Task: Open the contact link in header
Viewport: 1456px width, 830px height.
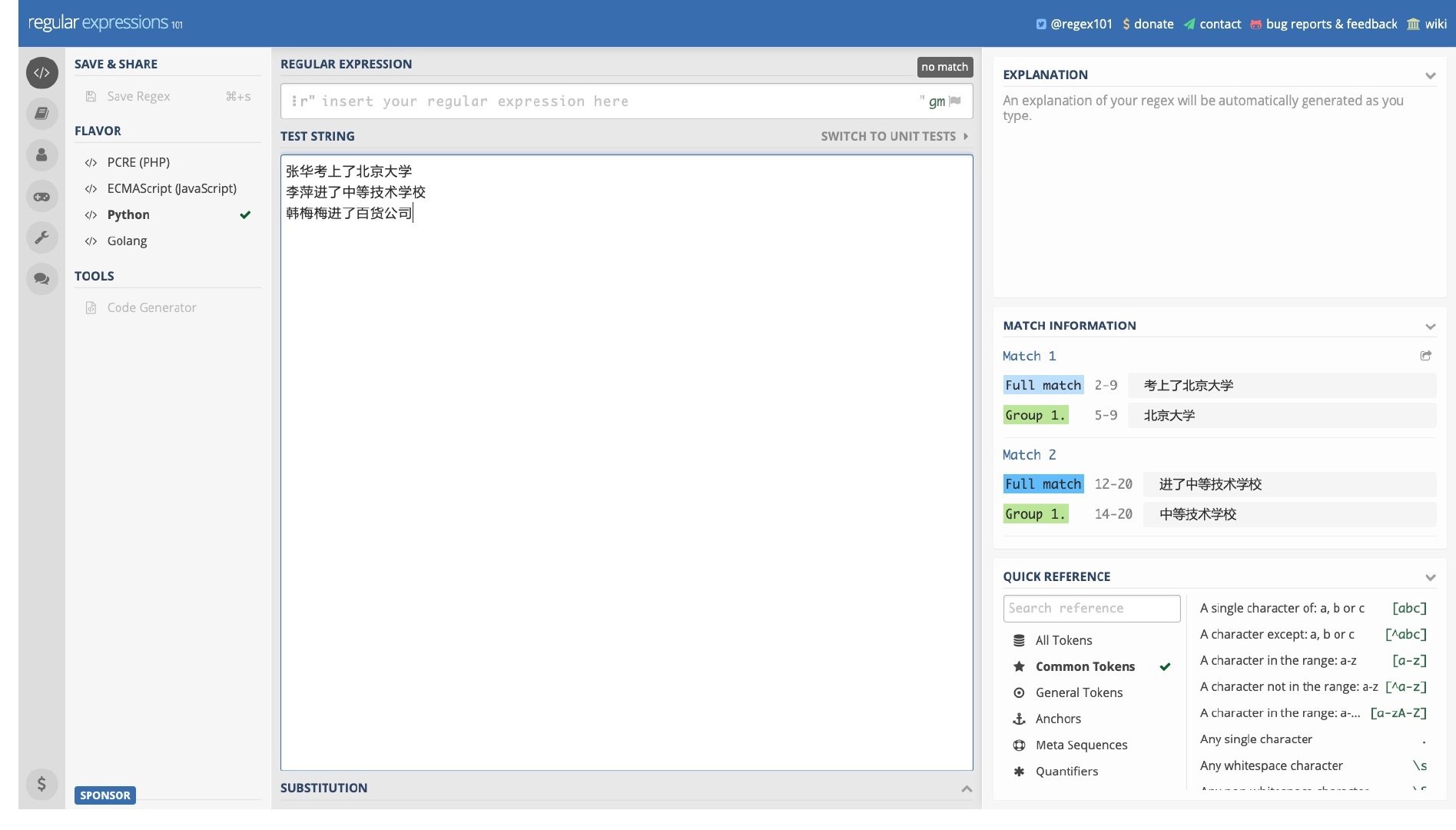Action: pos(1220,24)
